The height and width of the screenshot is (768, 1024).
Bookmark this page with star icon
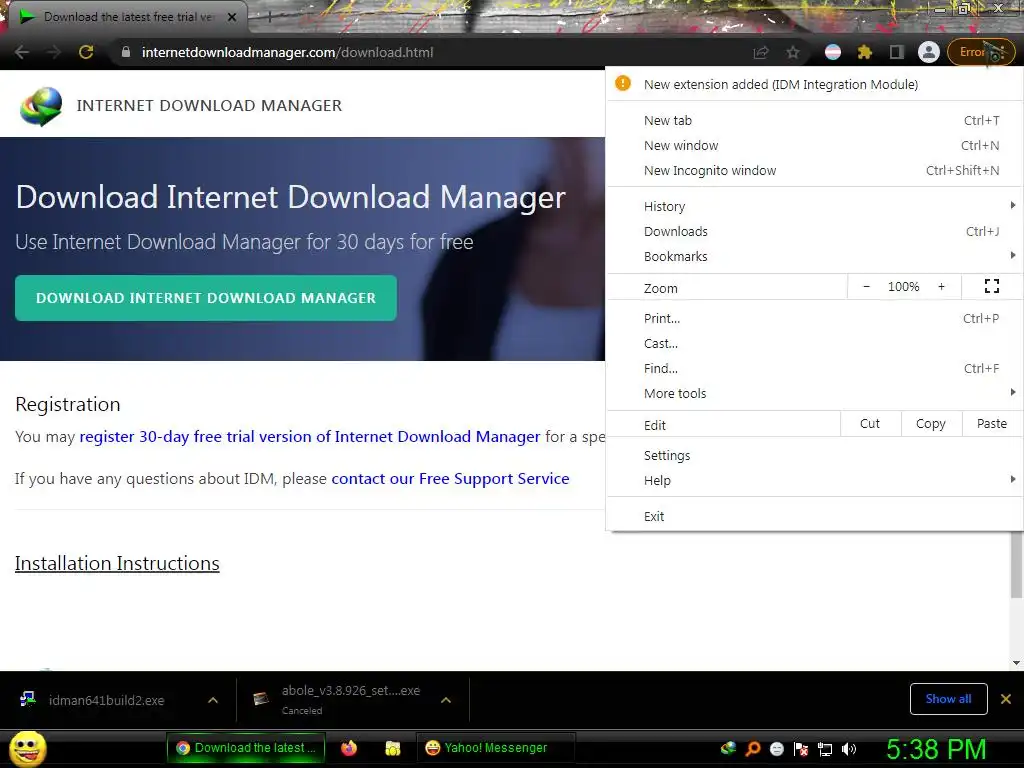coord(793,52)
